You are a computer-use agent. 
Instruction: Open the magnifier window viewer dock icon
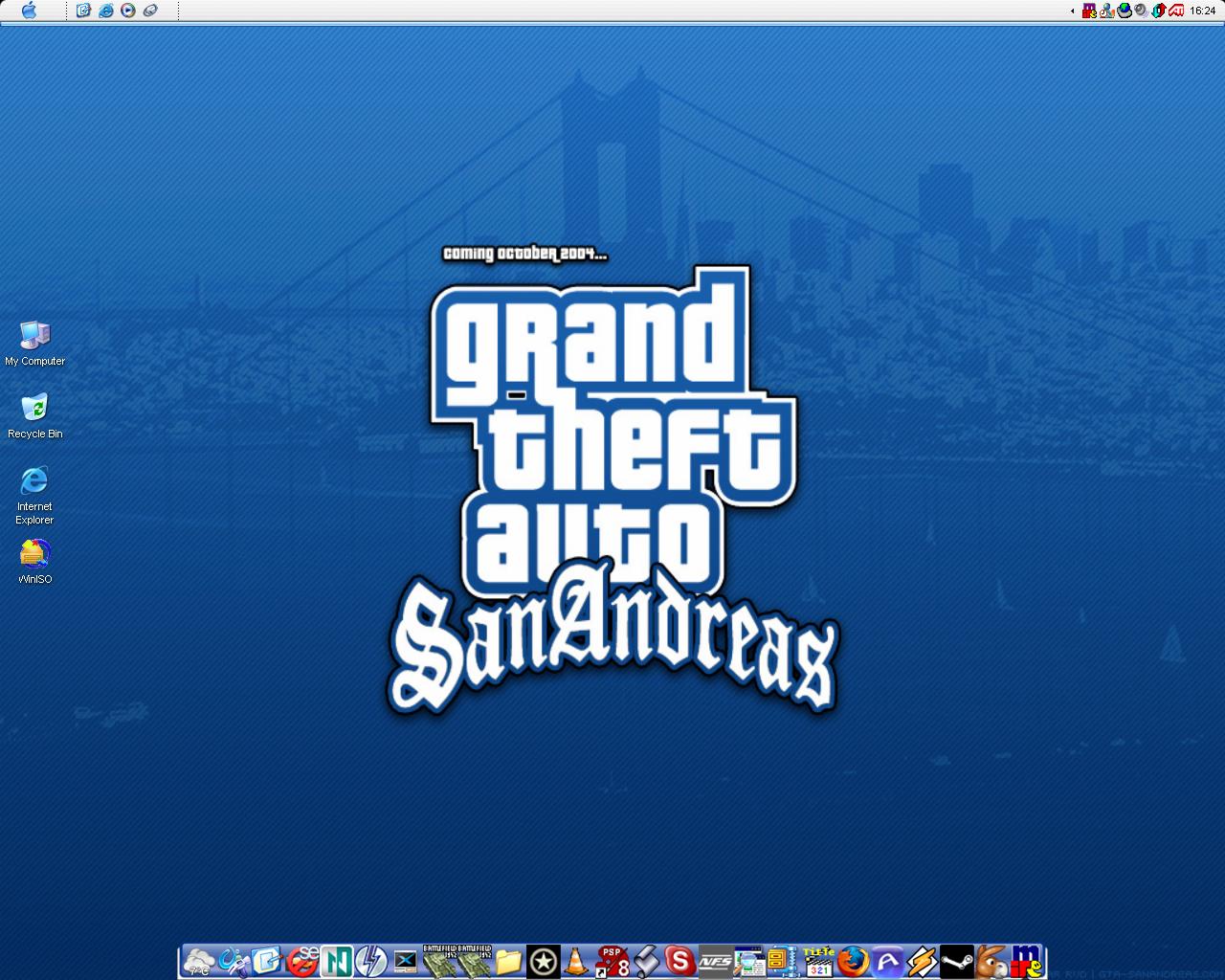point(749,961)
